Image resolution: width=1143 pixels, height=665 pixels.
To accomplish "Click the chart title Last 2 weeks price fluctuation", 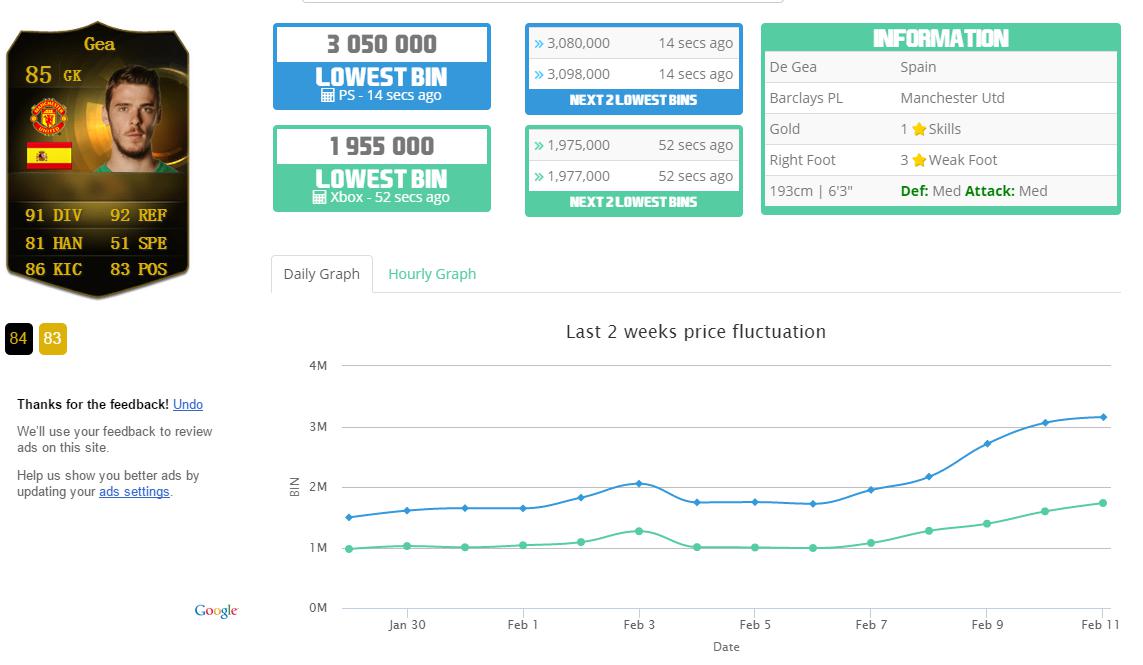I will click(x=695, y=332).
